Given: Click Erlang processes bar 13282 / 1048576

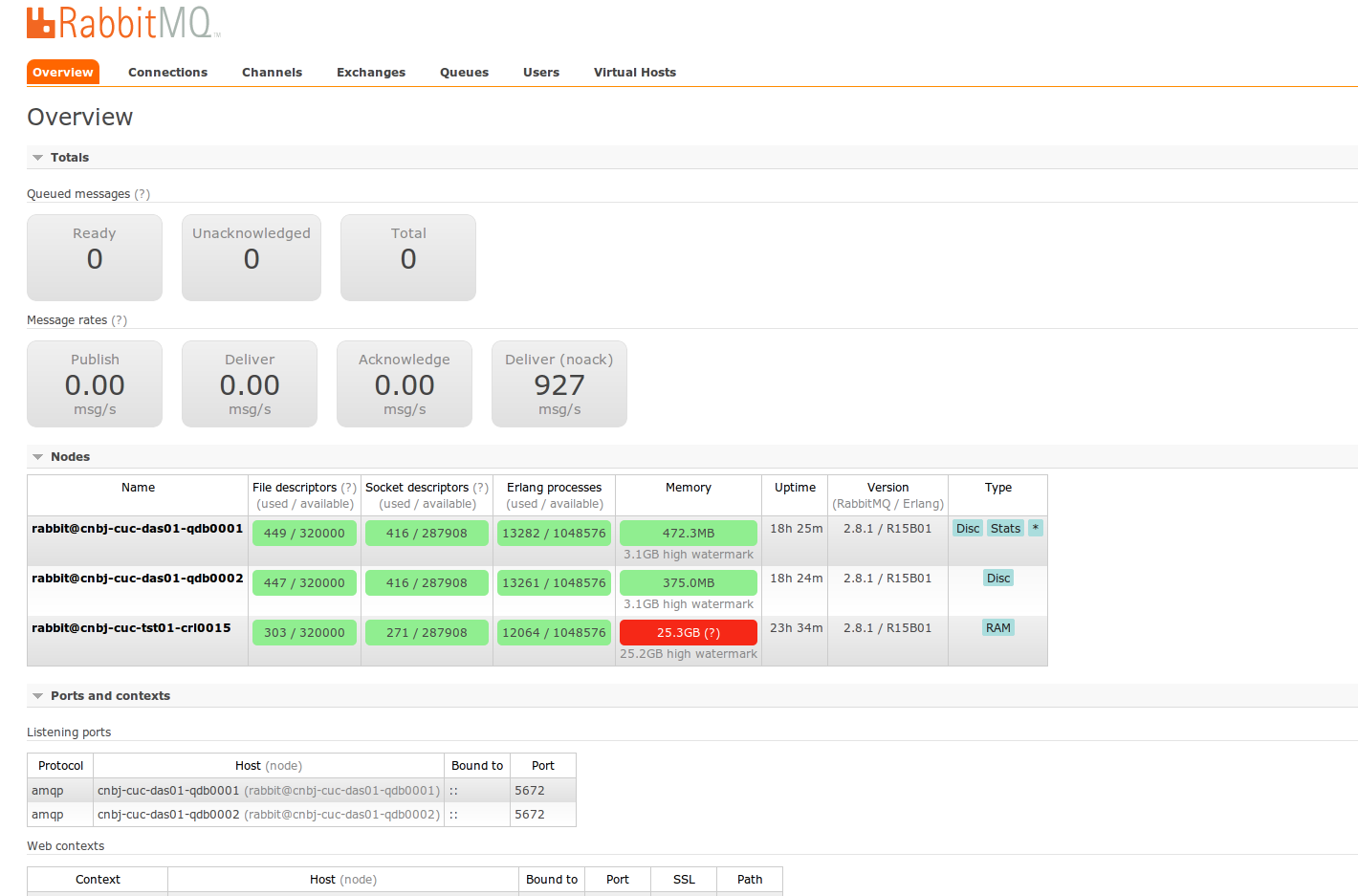Looking at the screenshot, I should coord(554,533).
